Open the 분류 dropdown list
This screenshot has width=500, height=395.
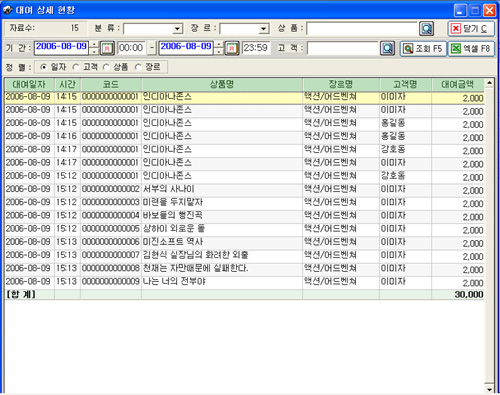point(178,29)
